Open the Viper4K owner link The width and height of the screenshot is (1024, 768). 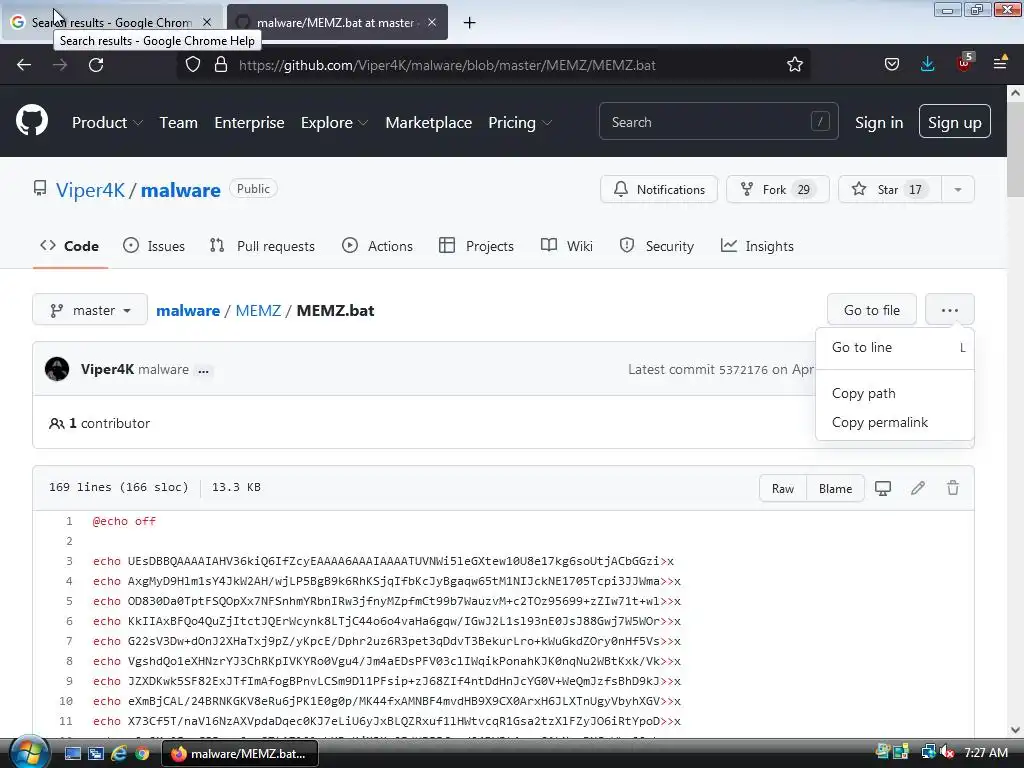(90, 190)
